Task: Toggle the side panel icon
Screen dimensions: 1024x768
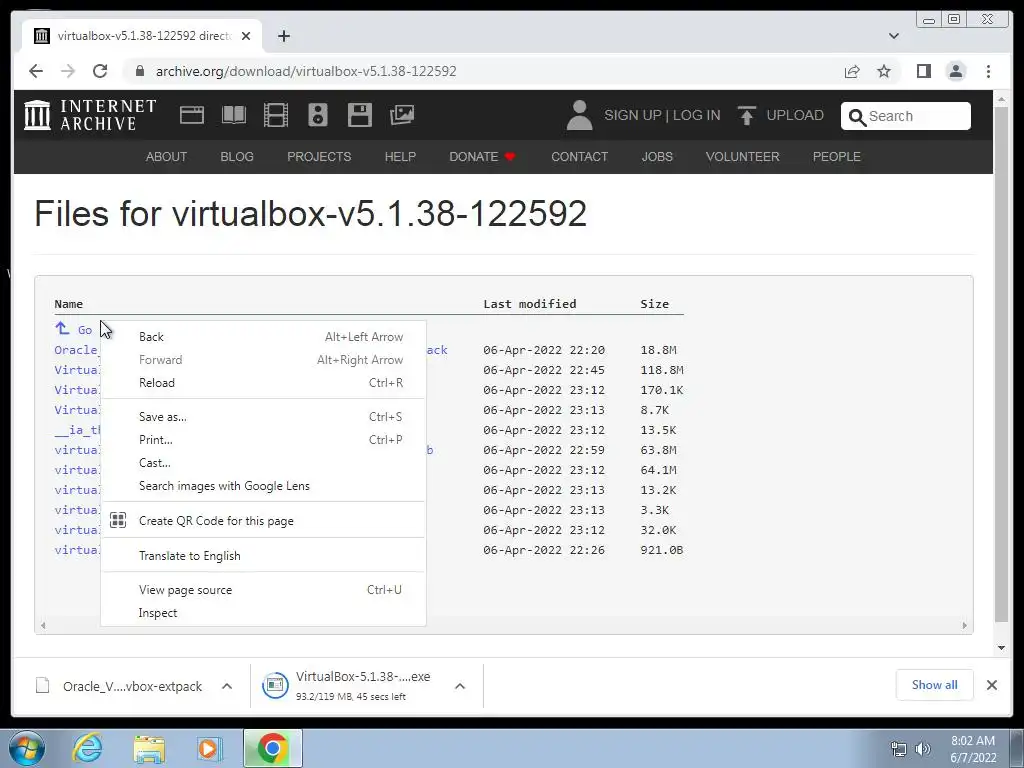Action: pos(923,71)
